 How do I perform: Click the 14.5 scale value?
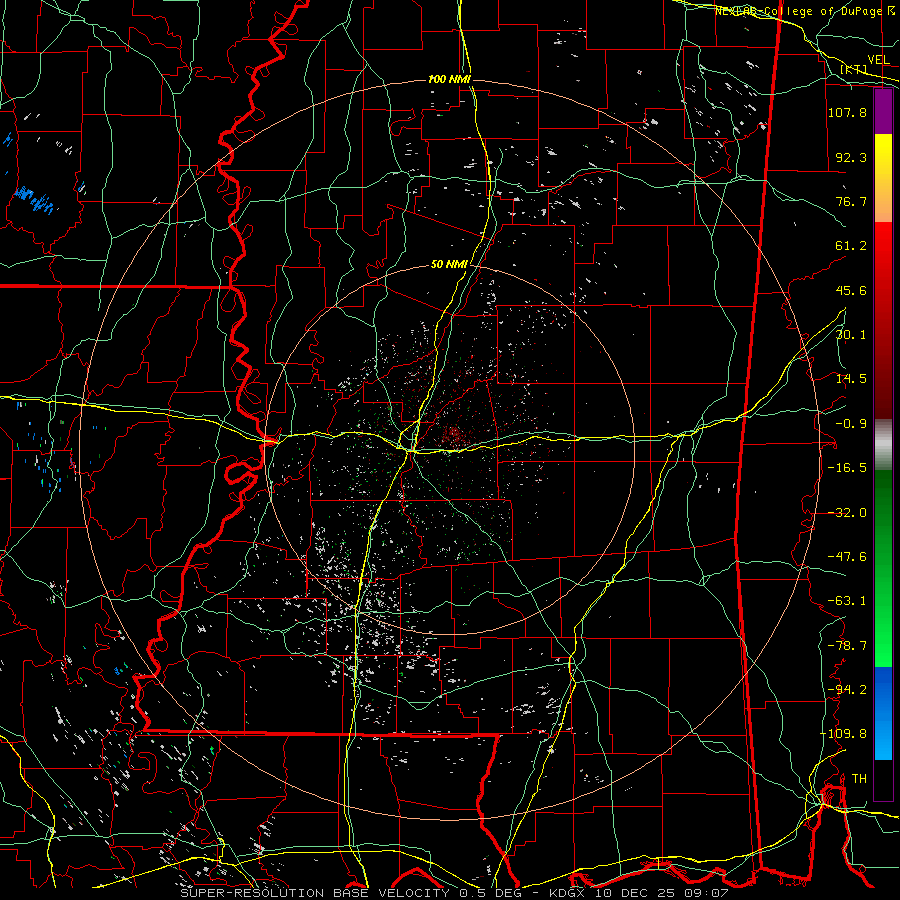(851, 379)
